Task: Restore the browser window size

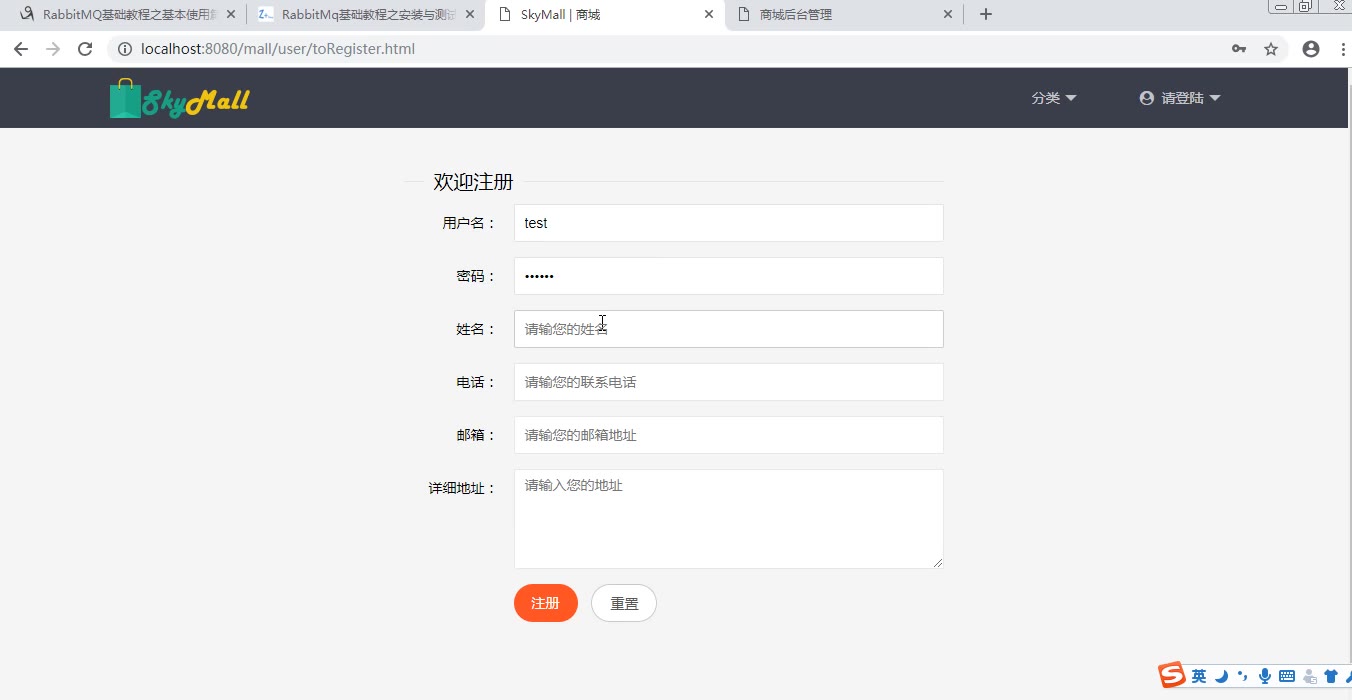Action: pos(1305,6)
